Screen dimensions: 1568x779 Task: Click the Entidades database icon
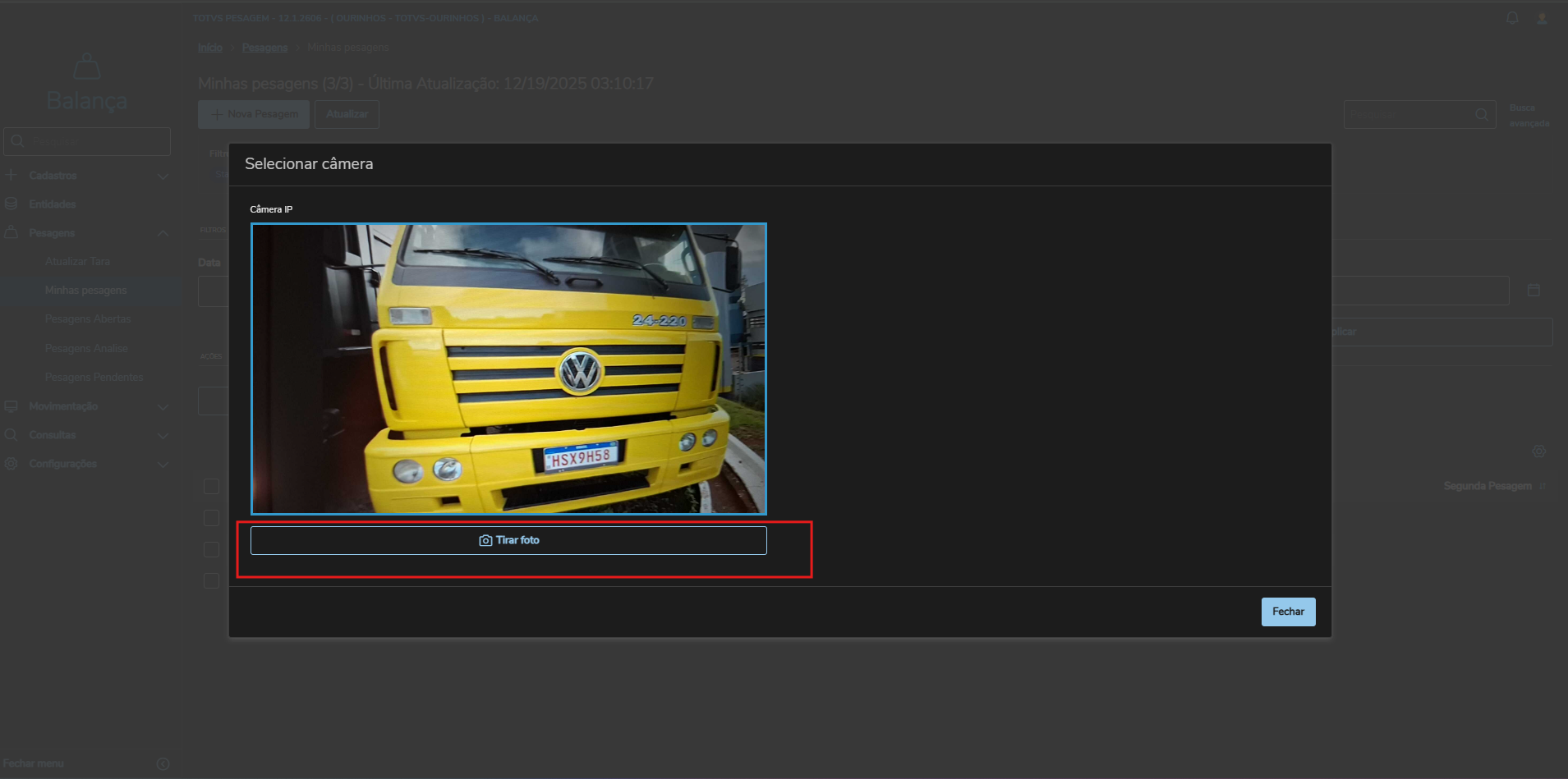pyautogui.click(x=11, y=204)
